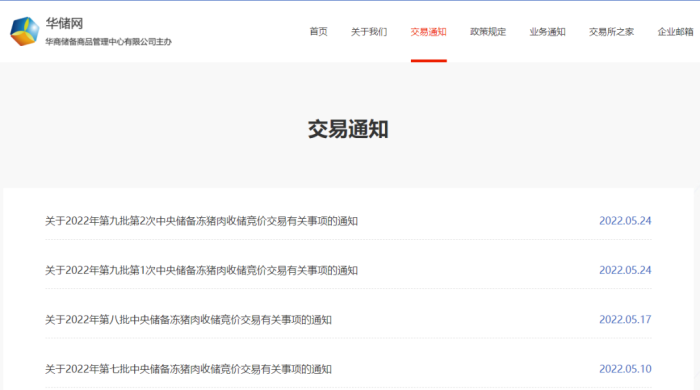This screenshot has width=700, height=390.
Task: Open the 第八批 中央储备冻猪肉 notice
Action: pyautogui.click(x=188, y=320)
